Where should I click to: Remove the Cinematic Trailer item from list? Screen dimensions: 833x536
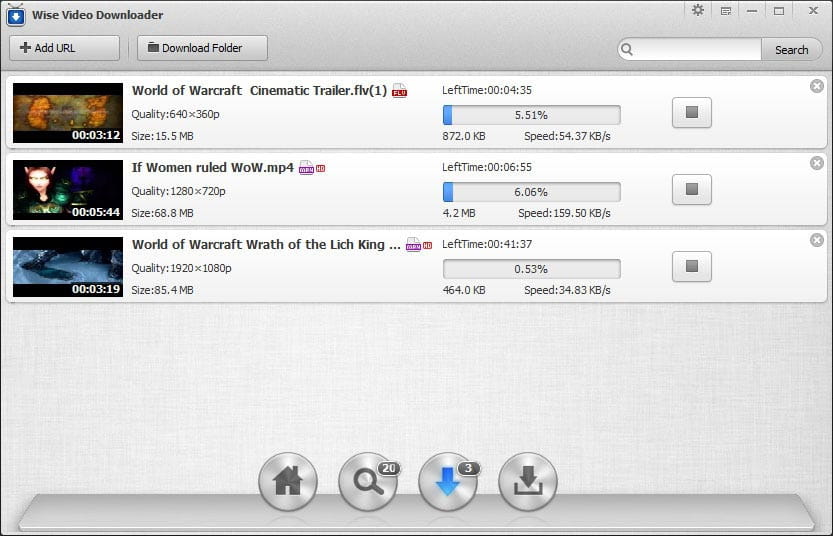click(817, 86)
